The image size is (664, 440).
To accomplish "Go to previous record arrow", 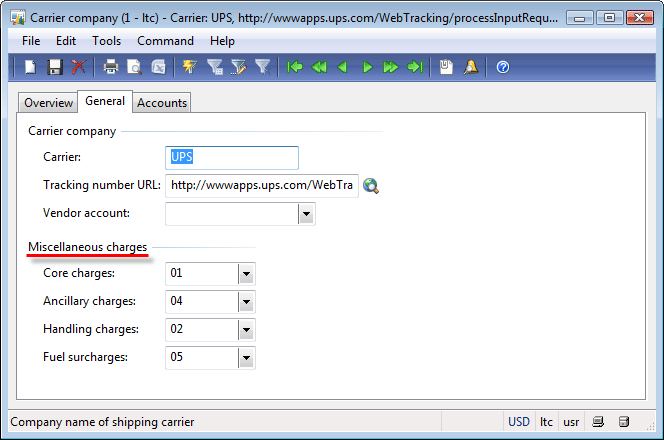I will click(343, 67).
